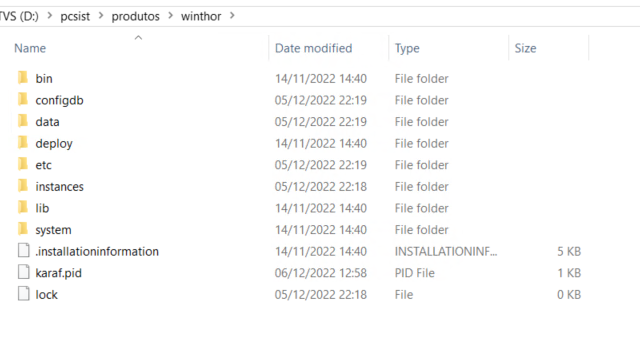
Task: Select the lib folder row
Action: tap(300, 208)
